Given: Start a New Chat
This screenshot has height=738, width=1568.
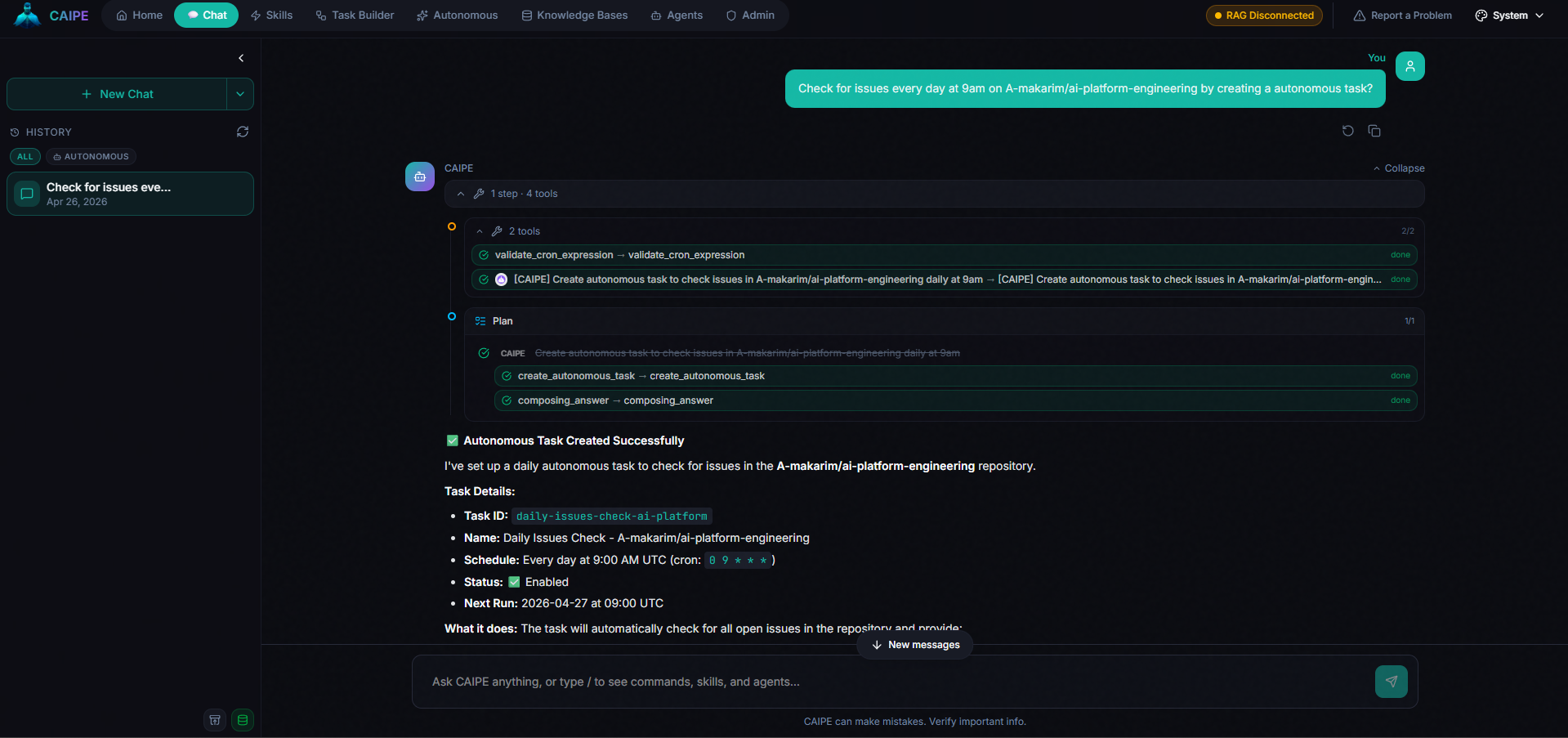Looking at the screenshot, I should (120, 94).
